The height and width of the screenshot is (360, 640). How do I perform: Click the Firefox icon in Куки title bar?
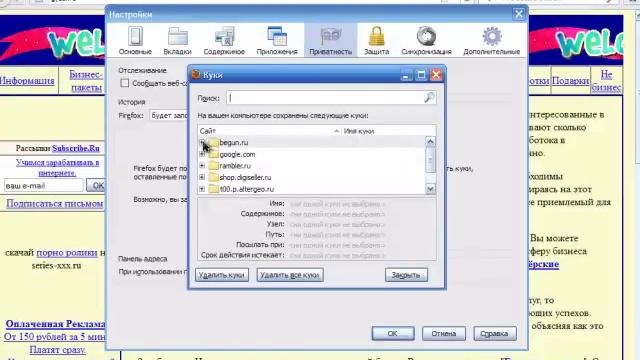196,75
